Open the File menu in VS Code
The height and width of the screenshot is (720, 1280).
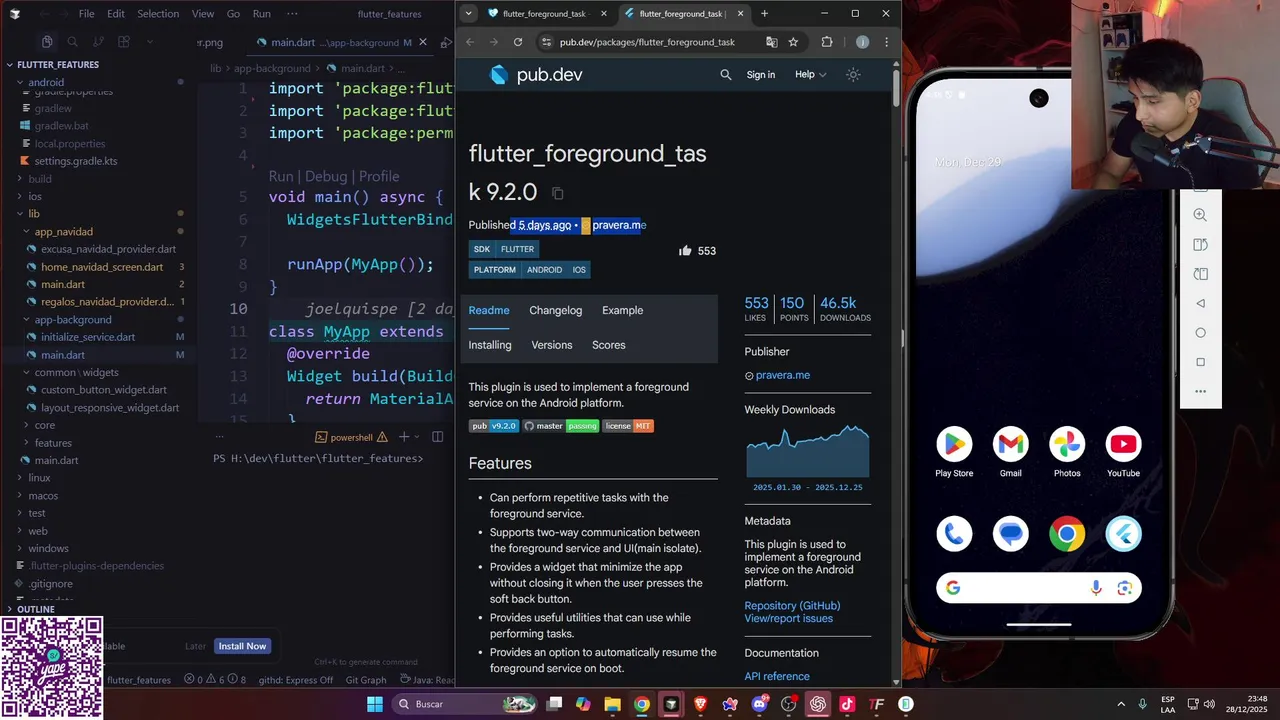(86, 14)
